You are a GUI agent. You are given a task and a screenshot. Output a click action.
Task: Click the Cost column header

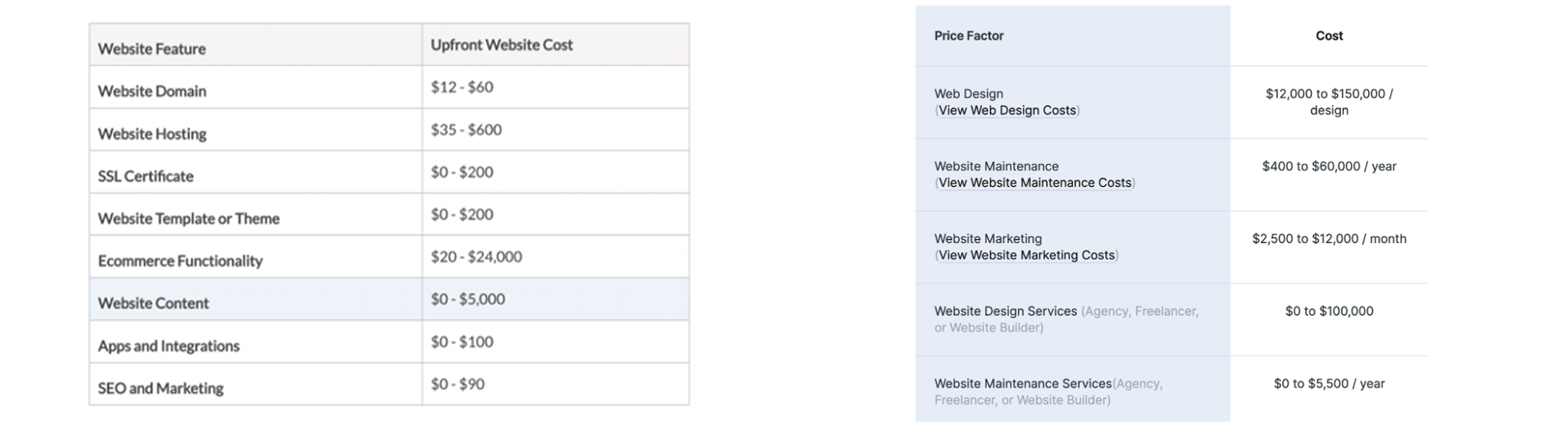point(1329,35)
